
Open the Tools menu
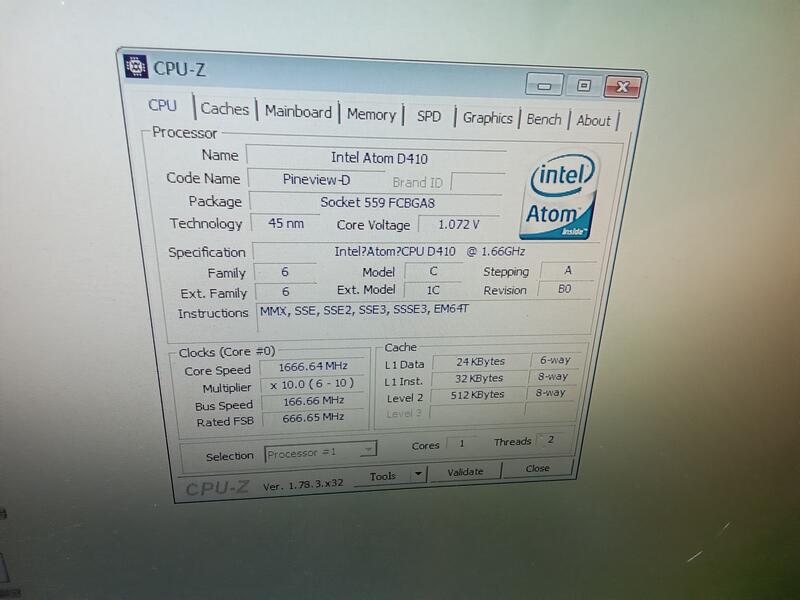(384, 475)
